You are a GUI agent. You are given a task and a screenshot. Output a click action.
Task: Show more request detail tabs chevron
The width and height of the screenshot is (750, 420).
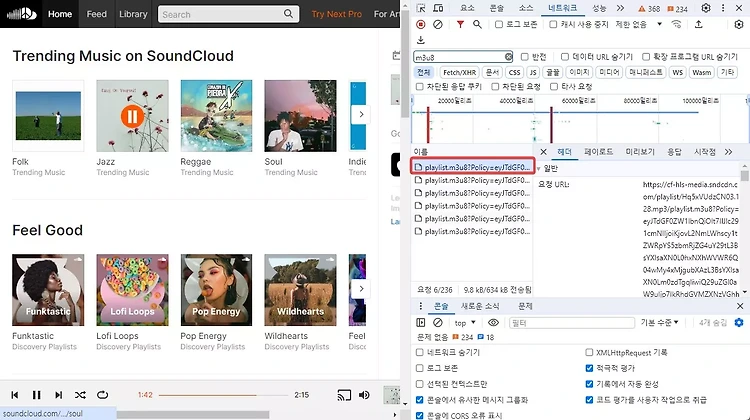pos(728,152)
